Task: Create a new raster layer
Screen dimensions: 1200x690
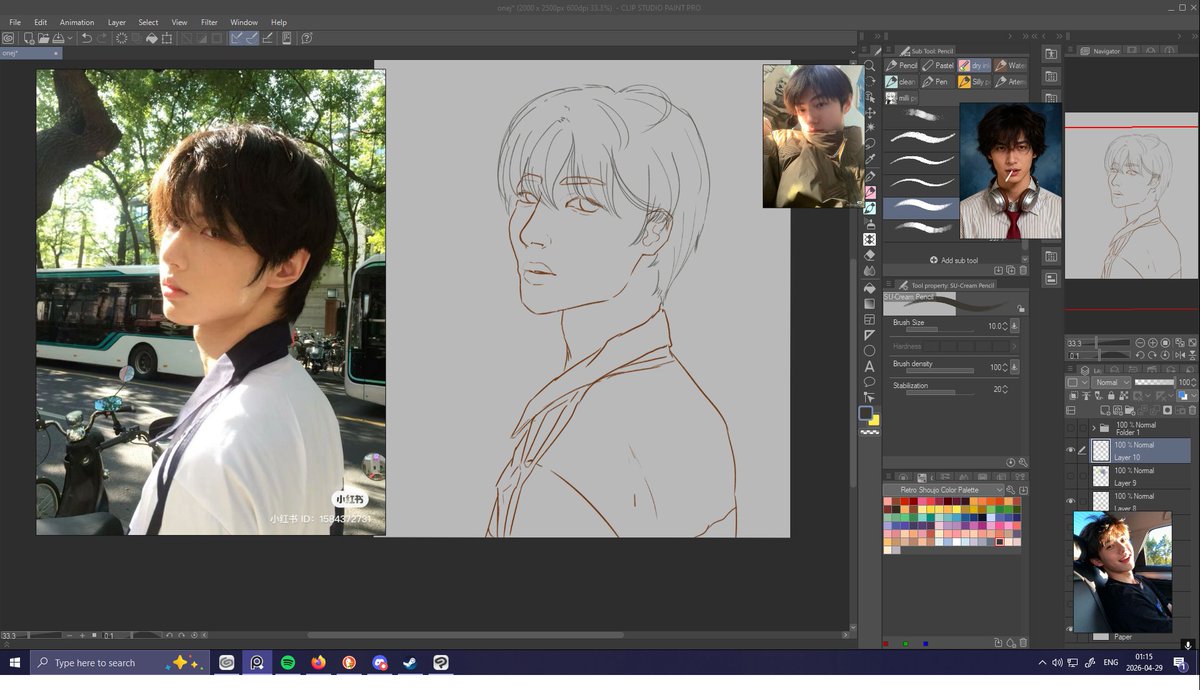Action: 1105,410
